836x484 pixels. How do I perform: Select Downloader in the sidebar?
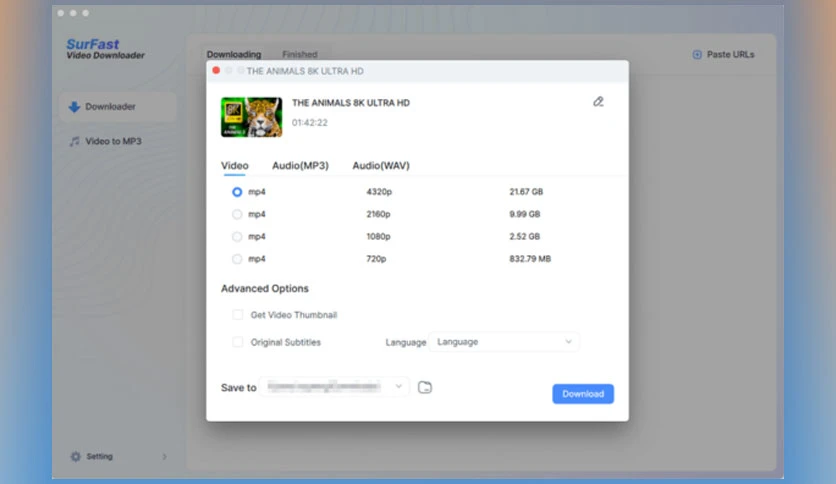pos(117,107)
